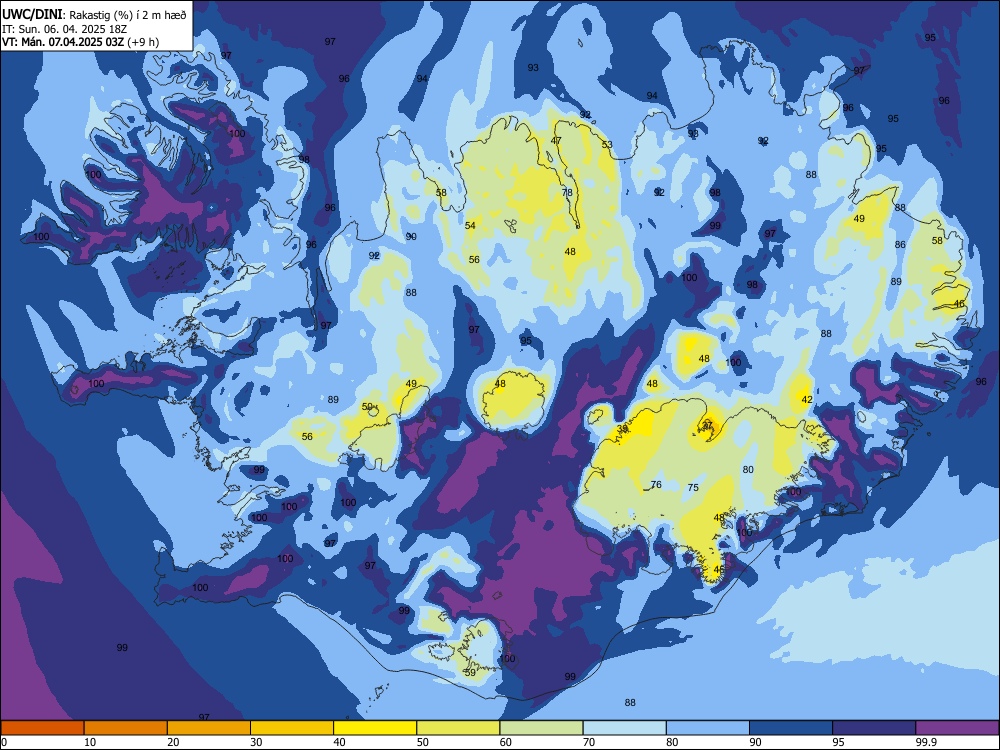Click the 90–95 medium blue legend swatch
The height and width of the screenshot is (750, 1000).
(791, 728)
